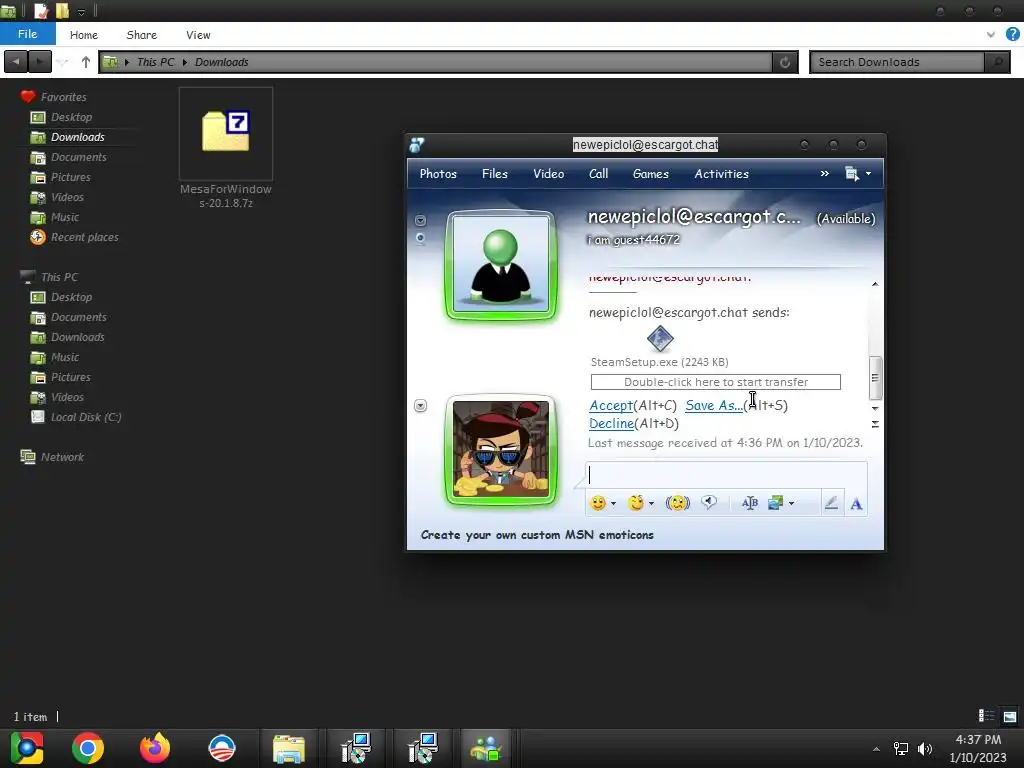Open Explorer recent locations dropdown
The height and width of the screenshot is (768, 1024).
tap(63, 62)
